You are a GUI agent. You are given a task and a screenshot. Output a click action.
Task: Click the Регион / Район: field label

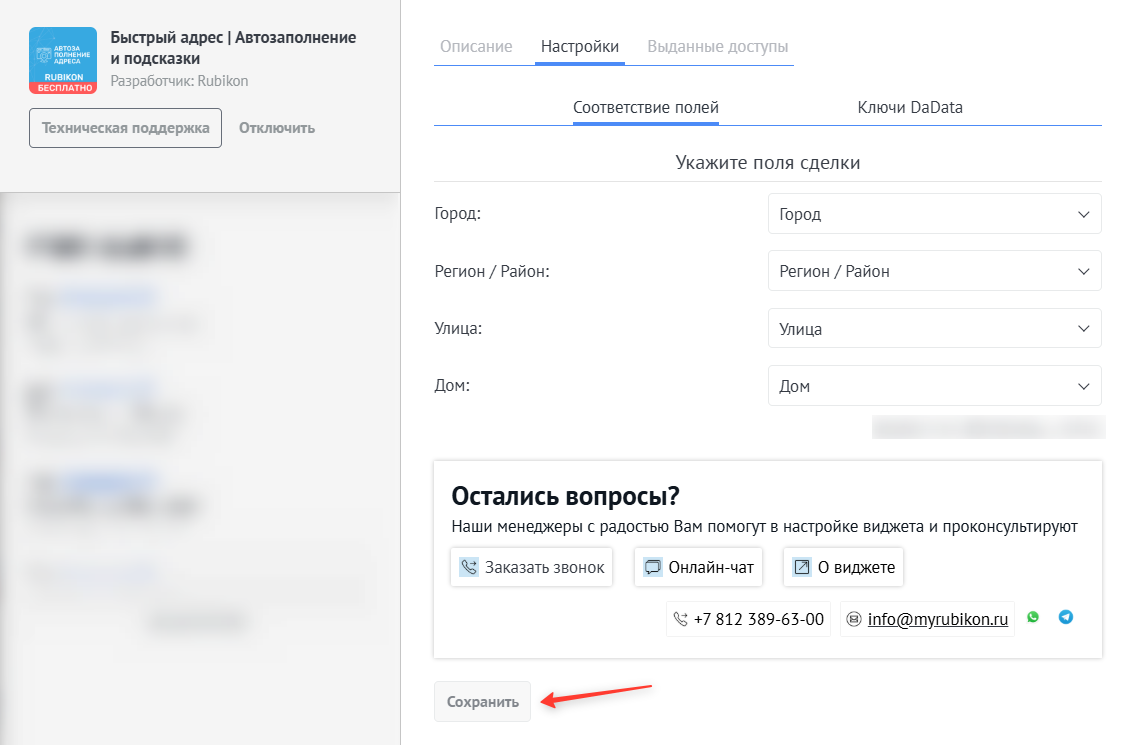tap(492, 271)
